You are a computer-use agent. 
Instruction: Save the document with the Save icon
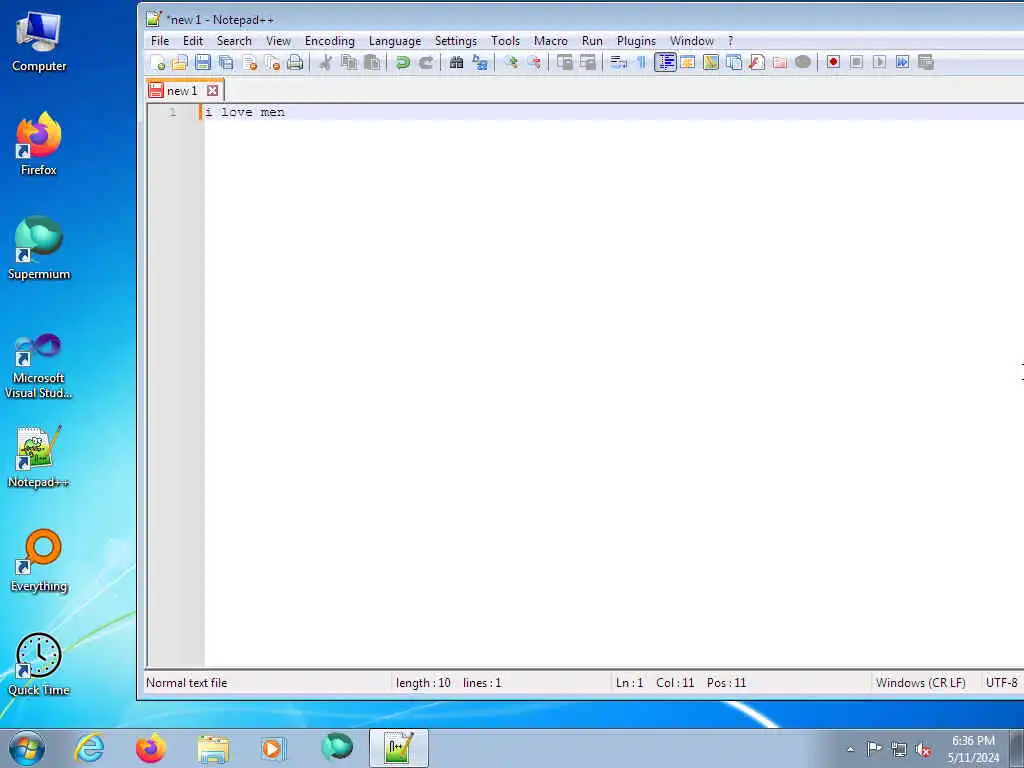click(203, 63)
